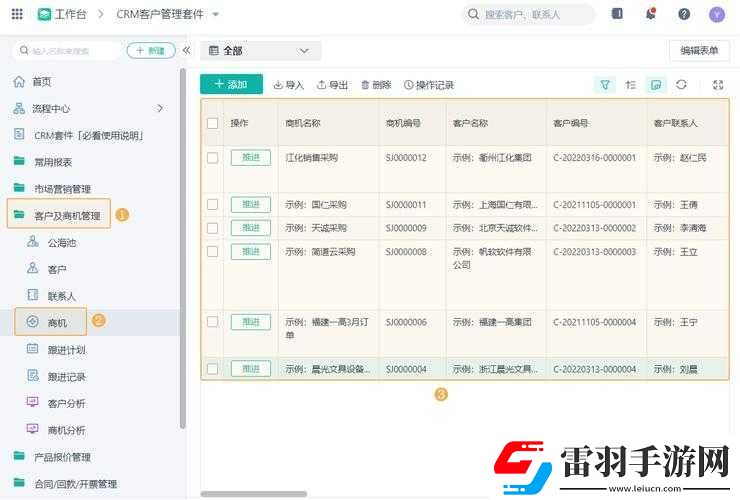740x500 pixels.
Task: Click the 编辑表单 button
Action: click(699, 51)
